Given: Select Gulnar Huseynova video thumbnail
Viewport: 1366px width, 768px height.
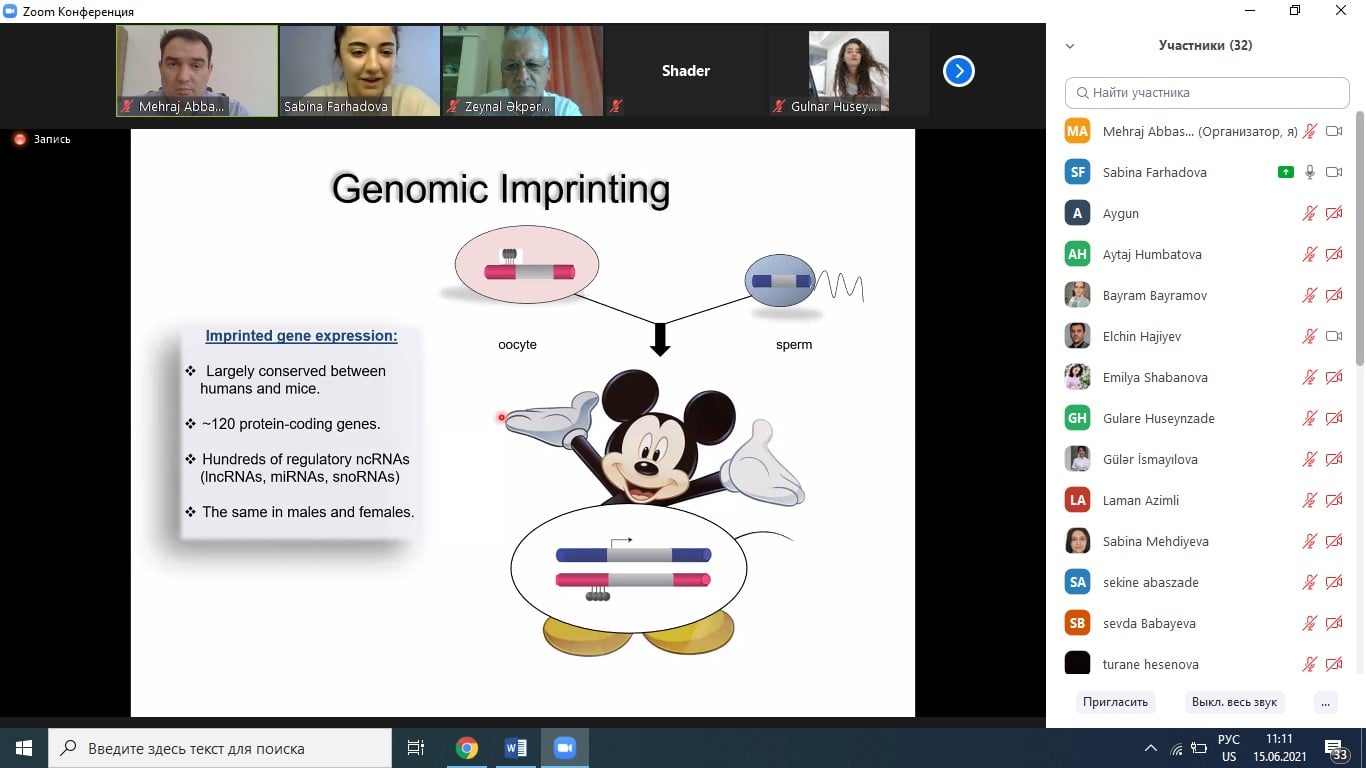Looking at the screenshot, I should click(x=849, y=71).
